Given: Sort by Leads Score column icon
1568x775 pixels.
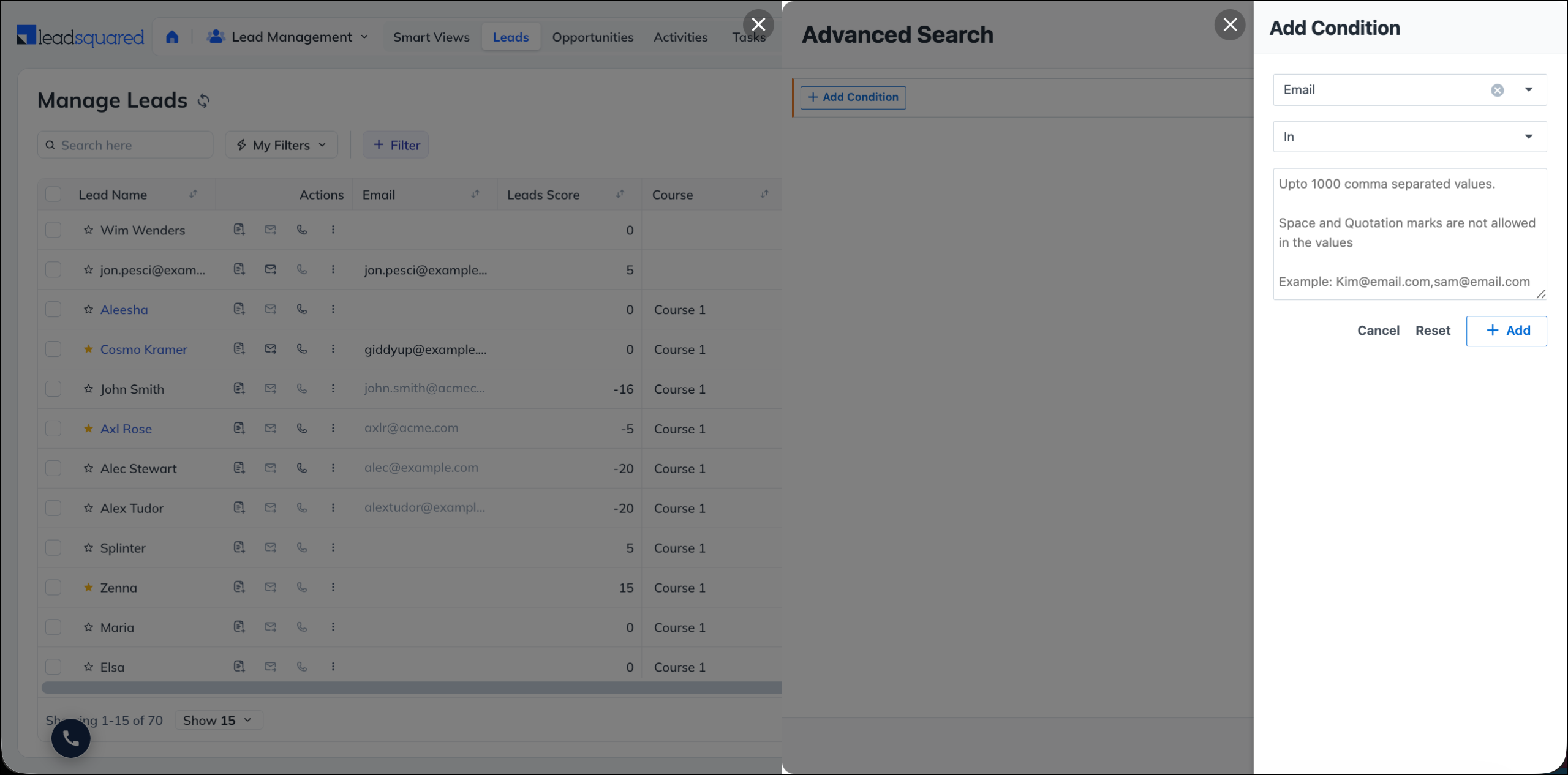Looking at the screenshot, I should click(620, 194).
